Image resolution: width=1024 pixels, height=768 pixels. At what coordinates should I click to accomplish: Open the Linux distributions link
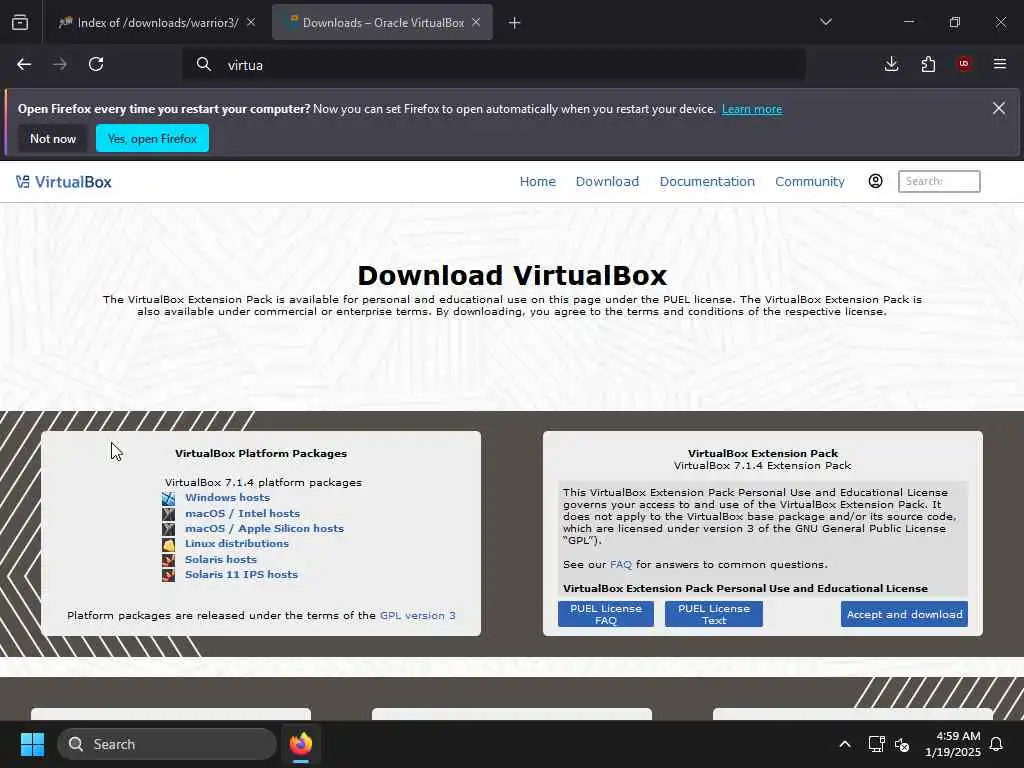(x=236, y=543)
